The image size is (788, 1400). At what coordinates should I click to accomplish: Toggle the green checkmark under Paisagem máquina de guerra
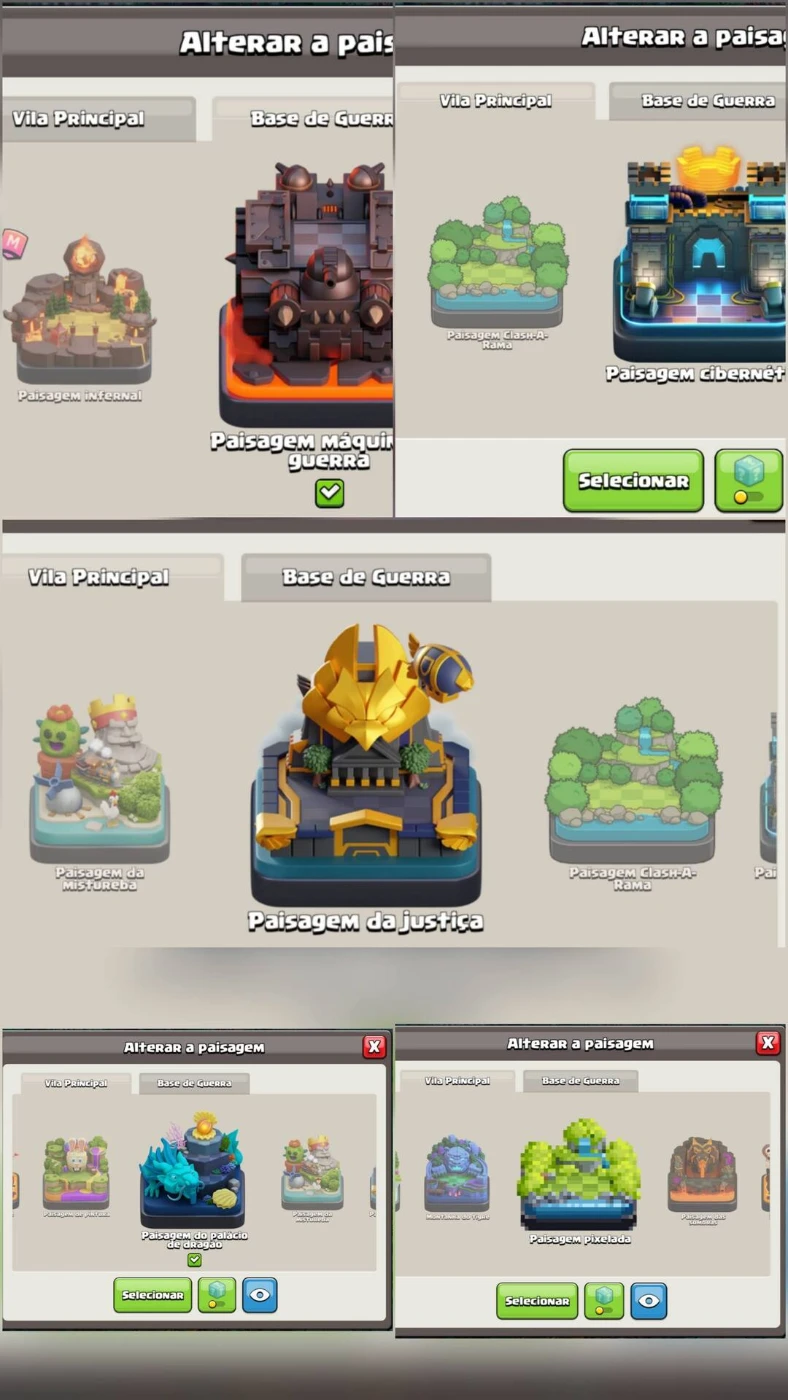click(330, 493)
